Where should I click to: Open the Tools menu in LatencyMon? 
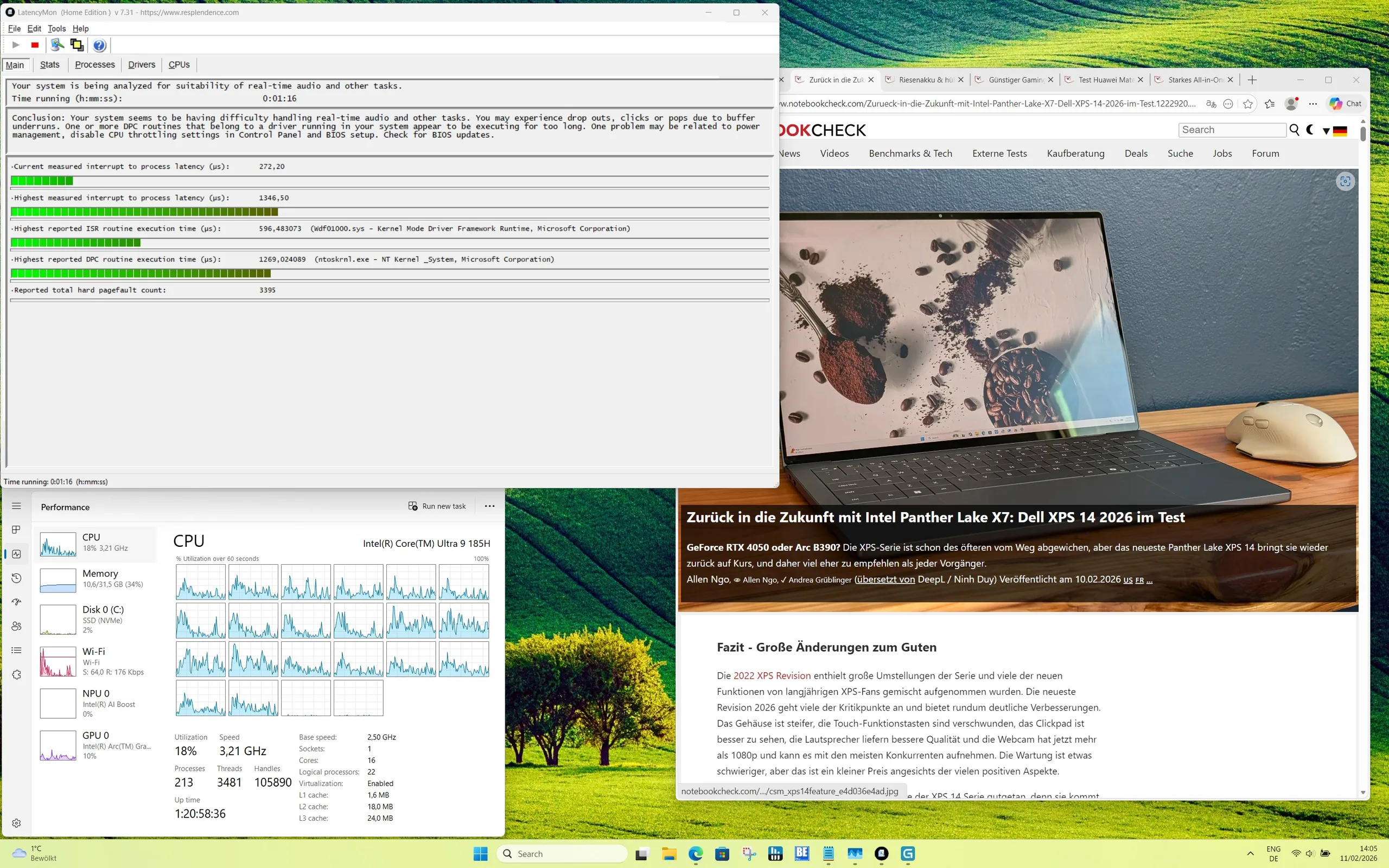56,29
